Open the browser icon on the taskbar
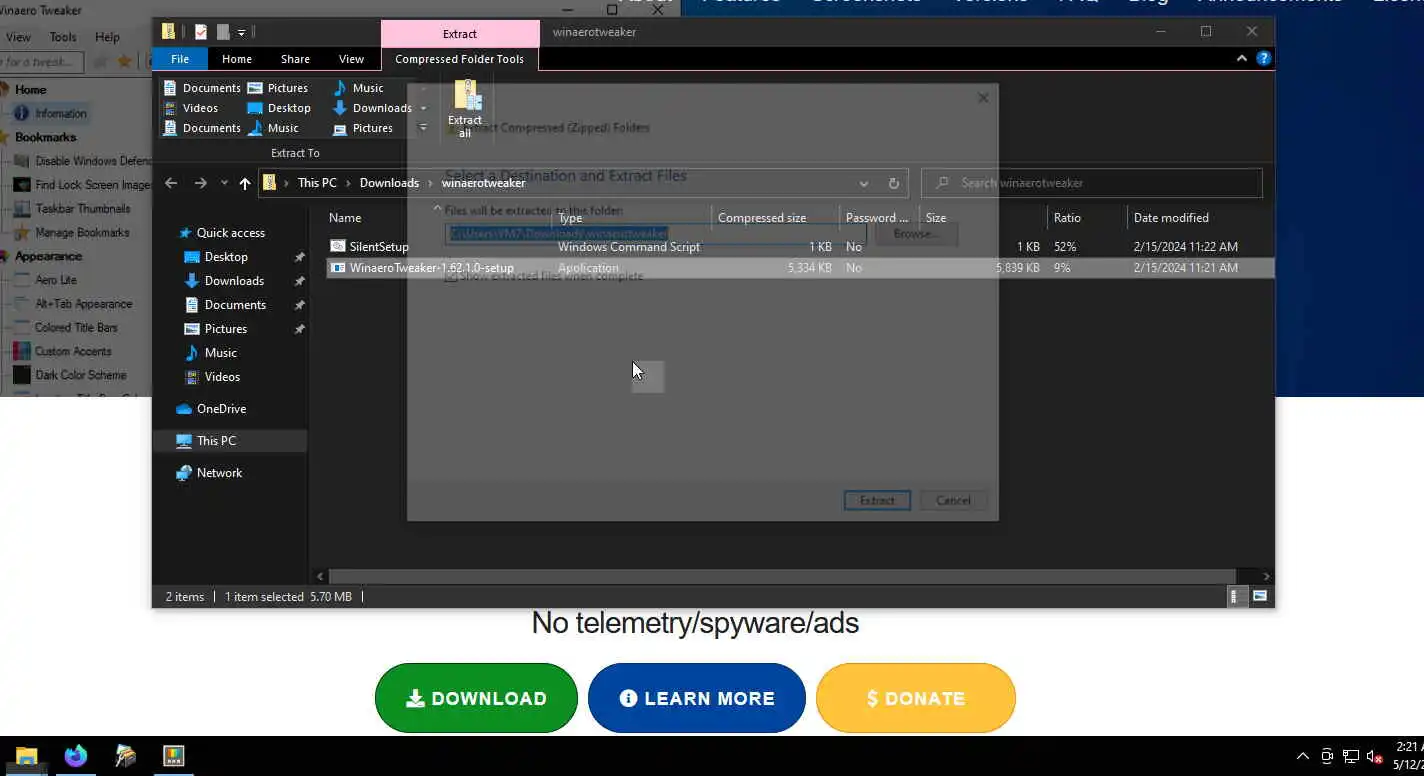 (x=76, y=756)
